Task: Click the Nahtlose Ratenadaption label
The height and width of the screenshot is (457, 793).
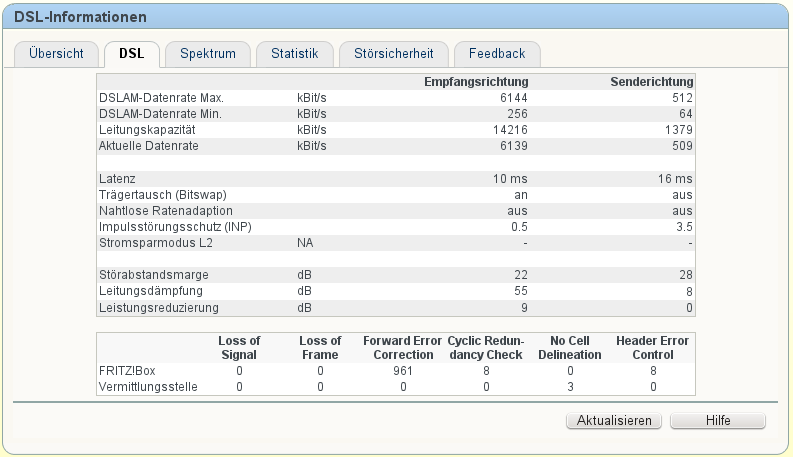Action: point(166,211)
